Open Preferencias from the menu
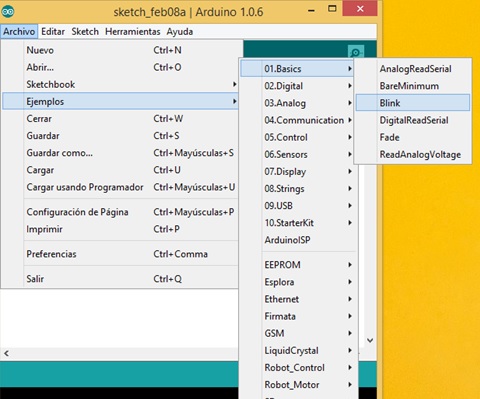480x399 pixels. [120, 254]
